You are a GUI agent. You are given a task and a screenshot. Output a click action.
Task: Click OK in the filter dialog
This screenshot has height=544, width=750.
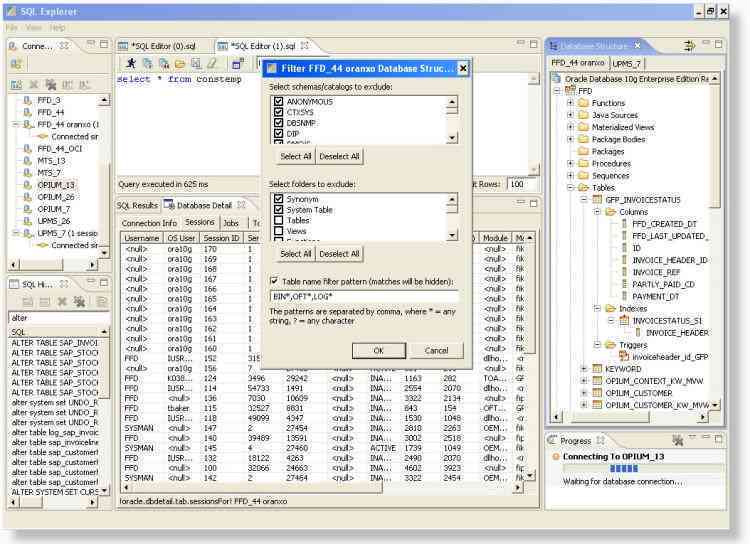tap(379, 350)
